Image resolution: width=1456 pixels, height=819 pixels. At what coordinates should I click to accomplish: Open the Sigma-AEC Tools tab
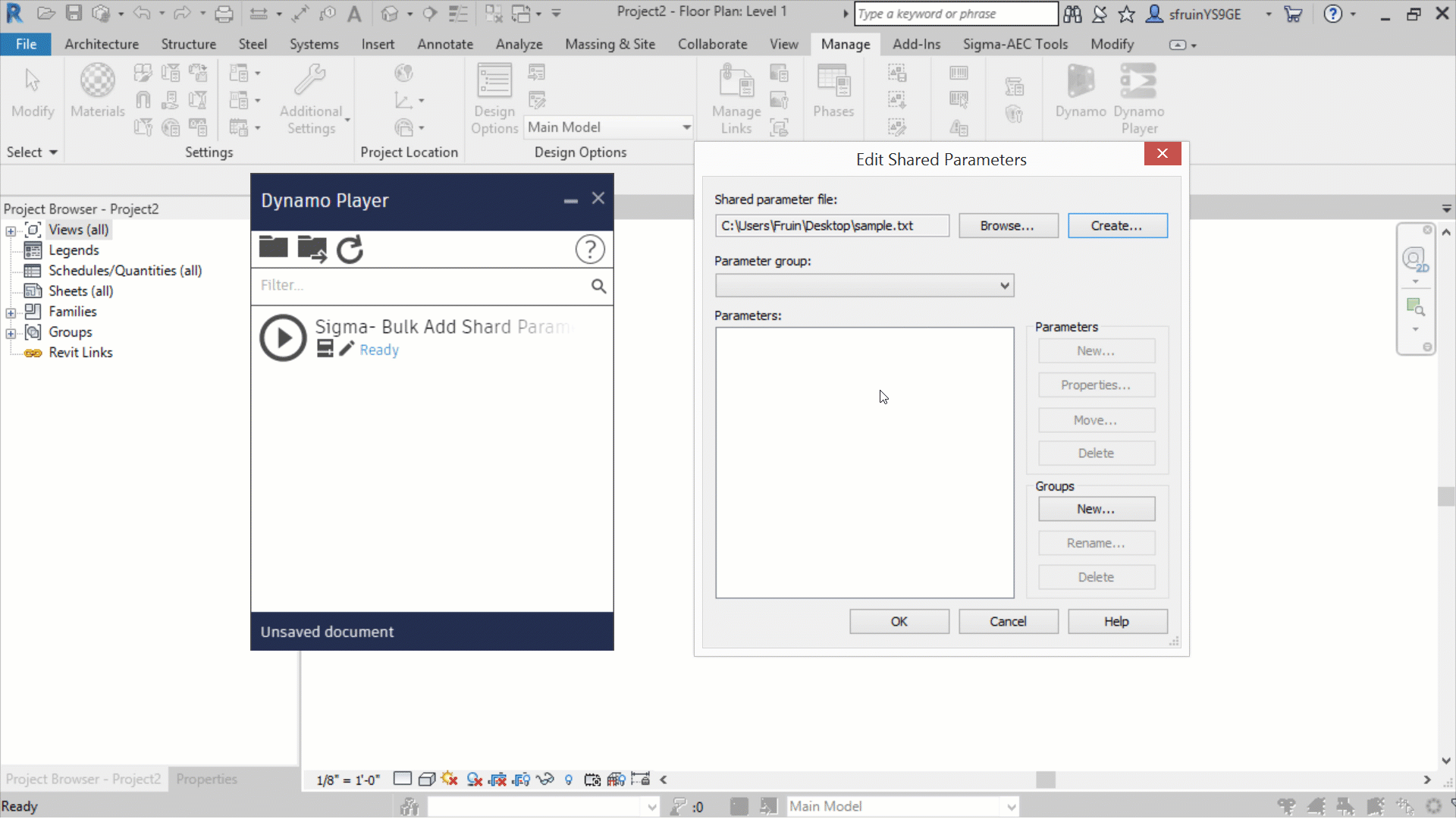pos(1015,44)
